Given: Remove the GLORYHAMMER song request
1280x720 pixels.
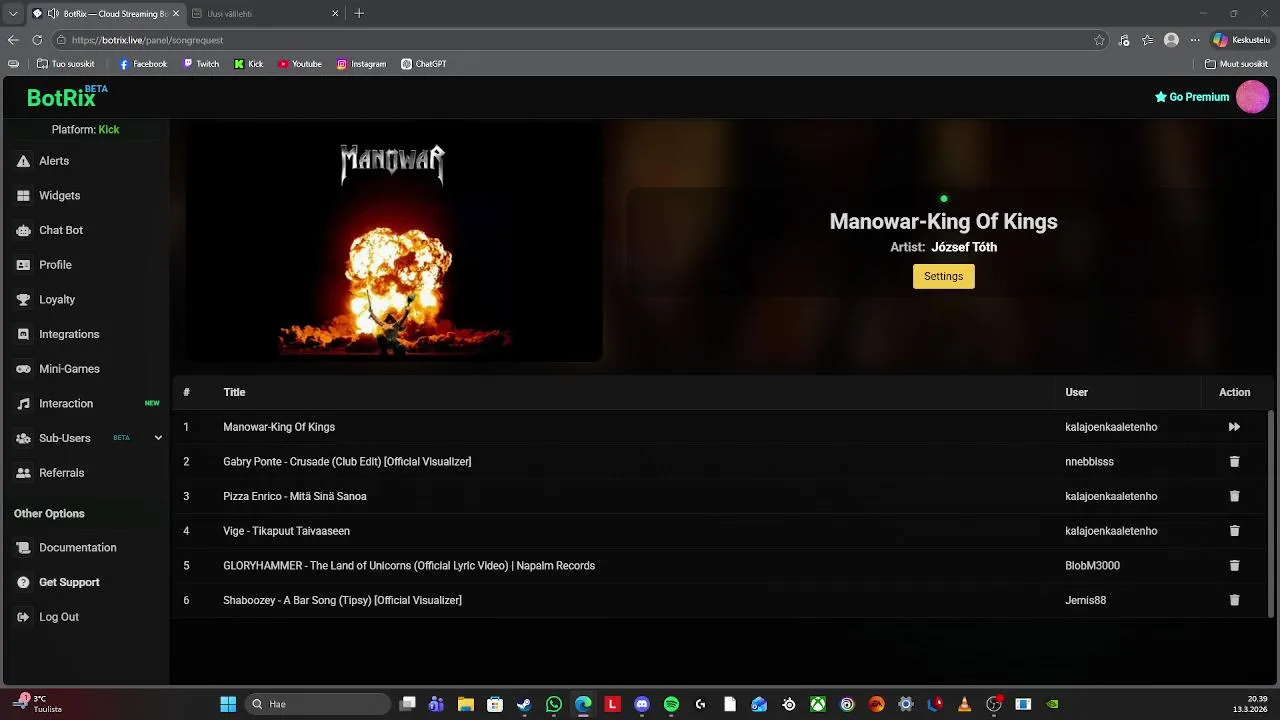Looking at the screenshot, I should click(1234, 566).
